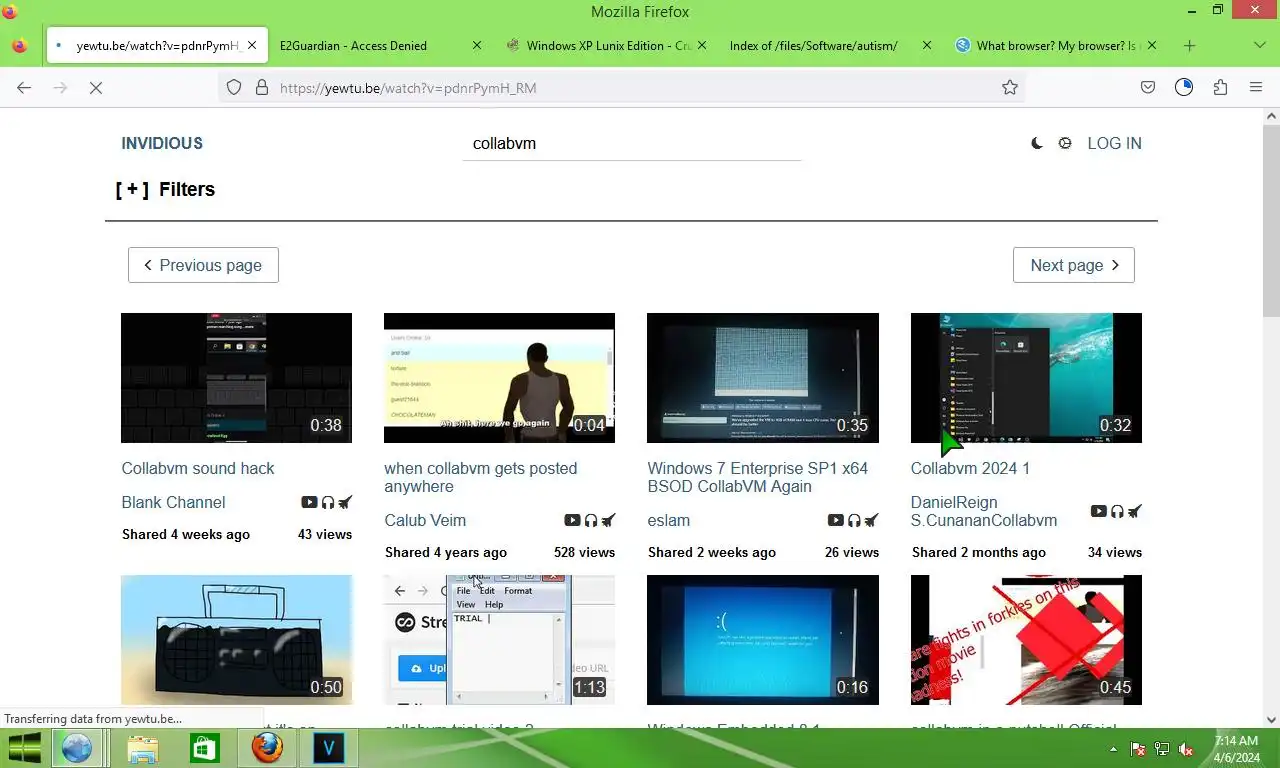Viewport: 1280px width, 768px height.
Task: Expand the [ + ] Filters section
Action: 165,189
